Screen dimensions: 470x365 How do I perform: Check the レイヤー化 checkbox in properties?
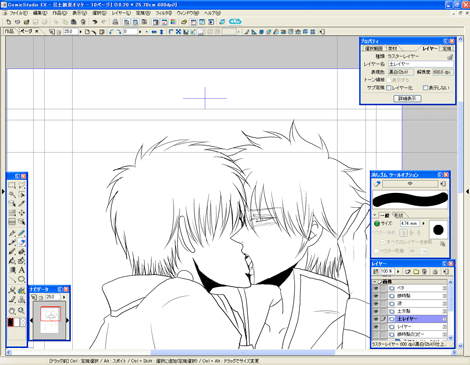(x=389, y=88)
